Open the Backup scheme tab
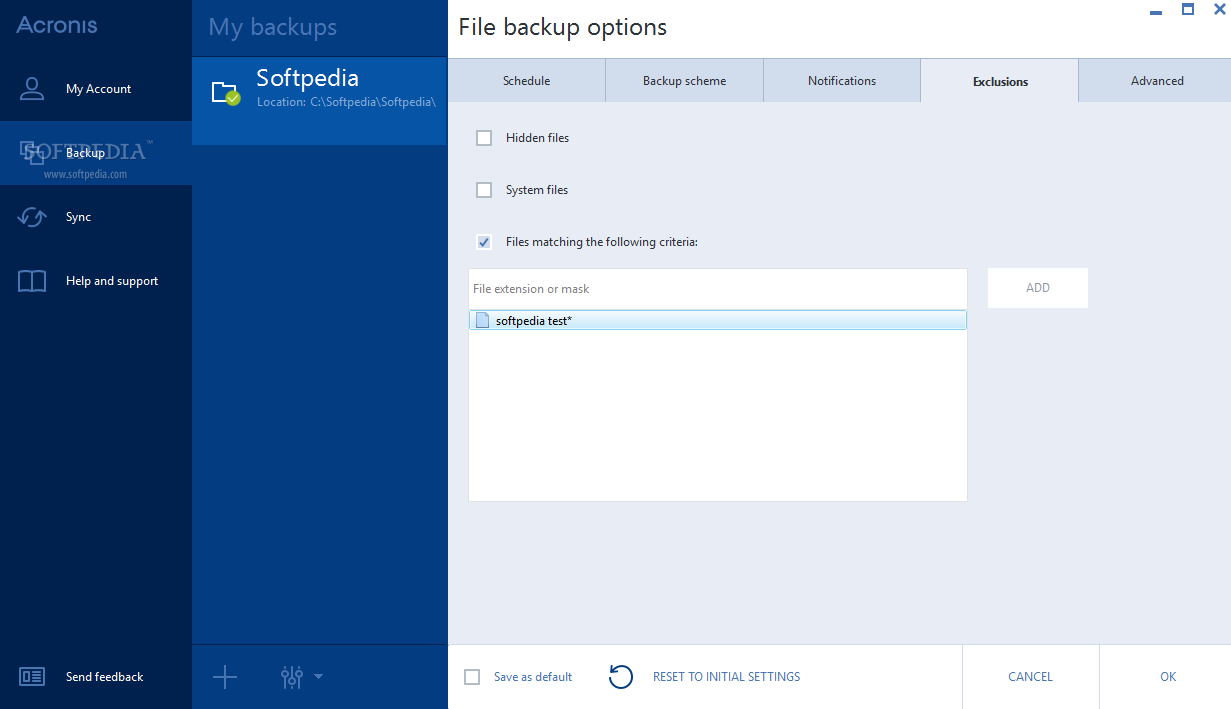Viewport: 1231px width, 709px height. tap(684, 81)
